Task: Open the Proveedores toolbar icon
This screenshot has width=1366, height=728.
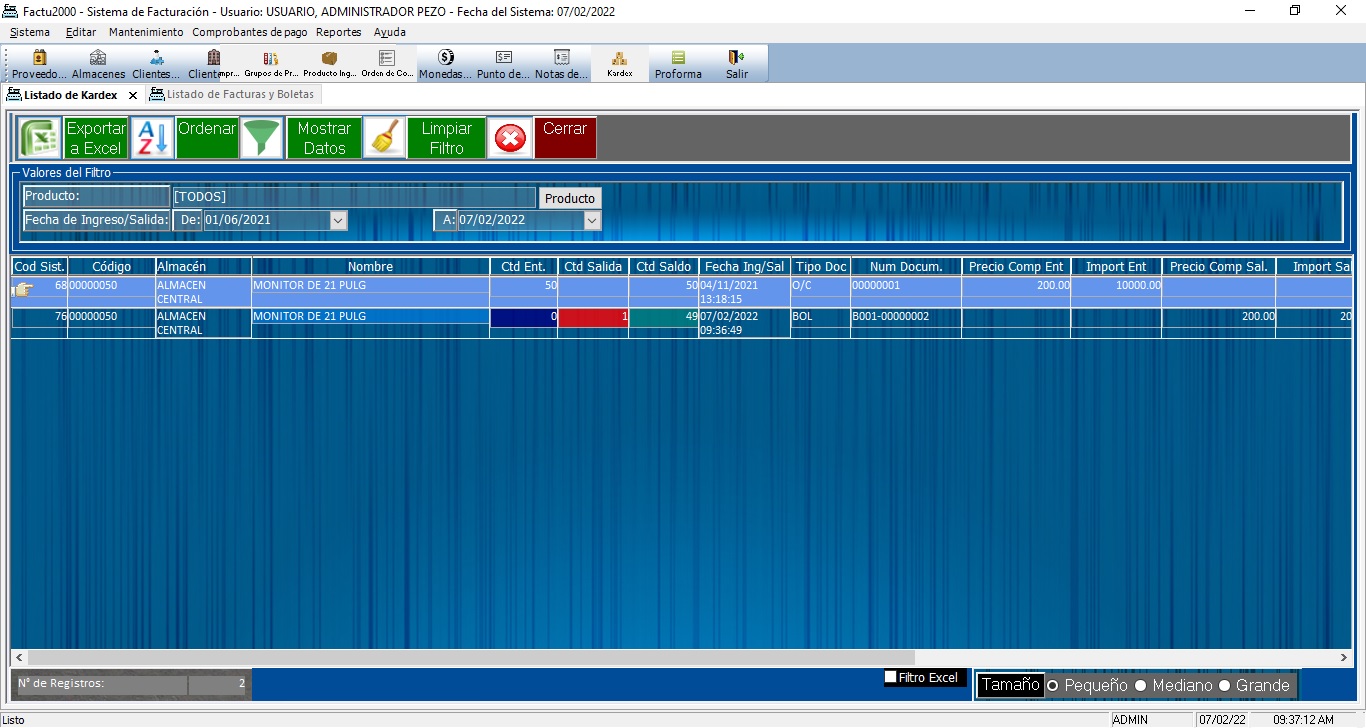Action: click(39, 64)
